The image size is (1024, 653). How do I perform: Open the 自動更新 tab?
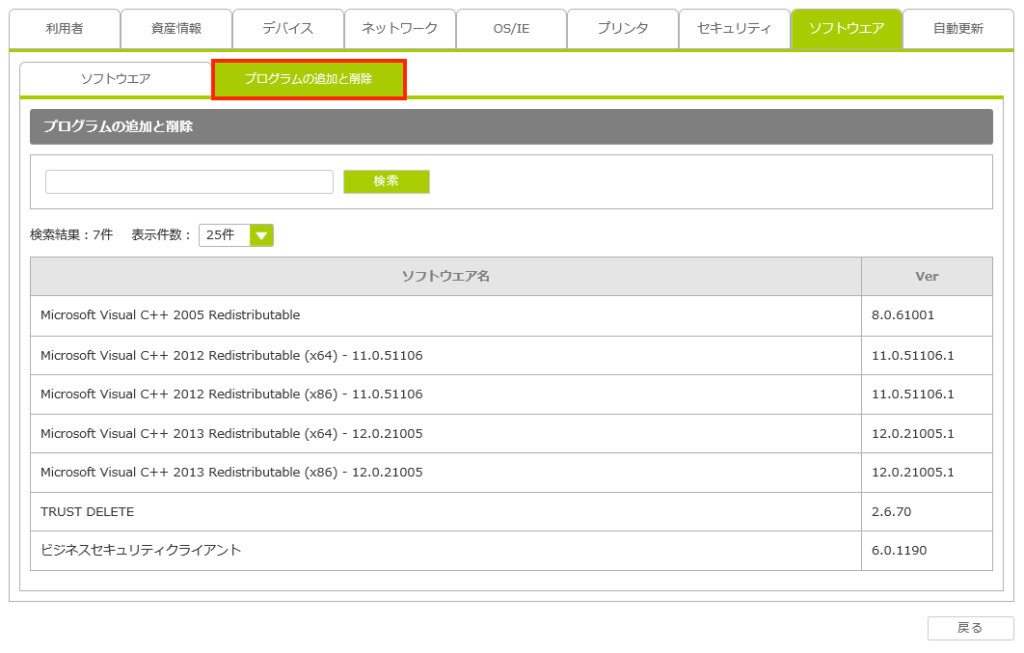(958, 29)
